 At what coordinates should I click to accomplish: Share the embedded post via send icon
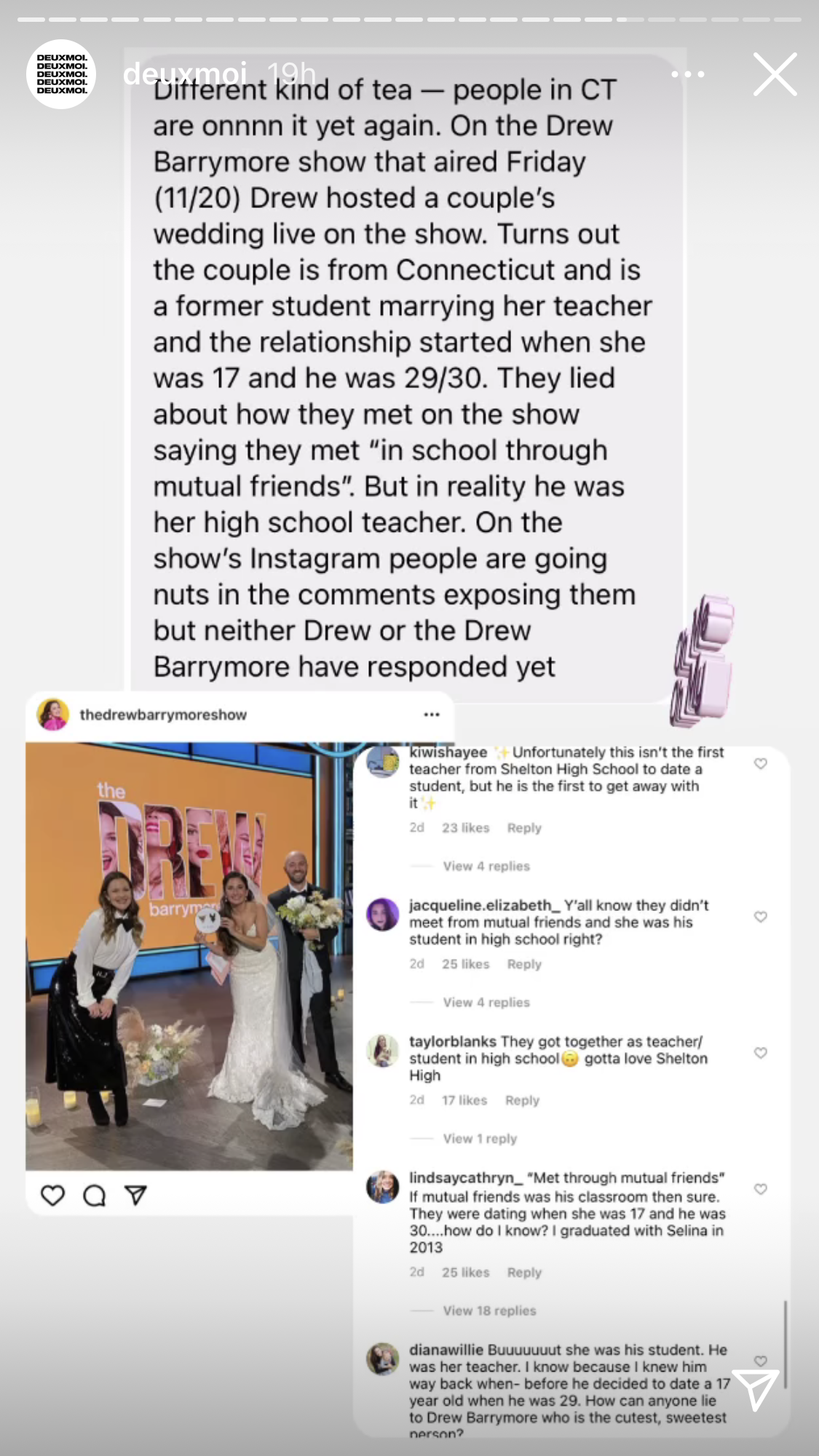135,1196
